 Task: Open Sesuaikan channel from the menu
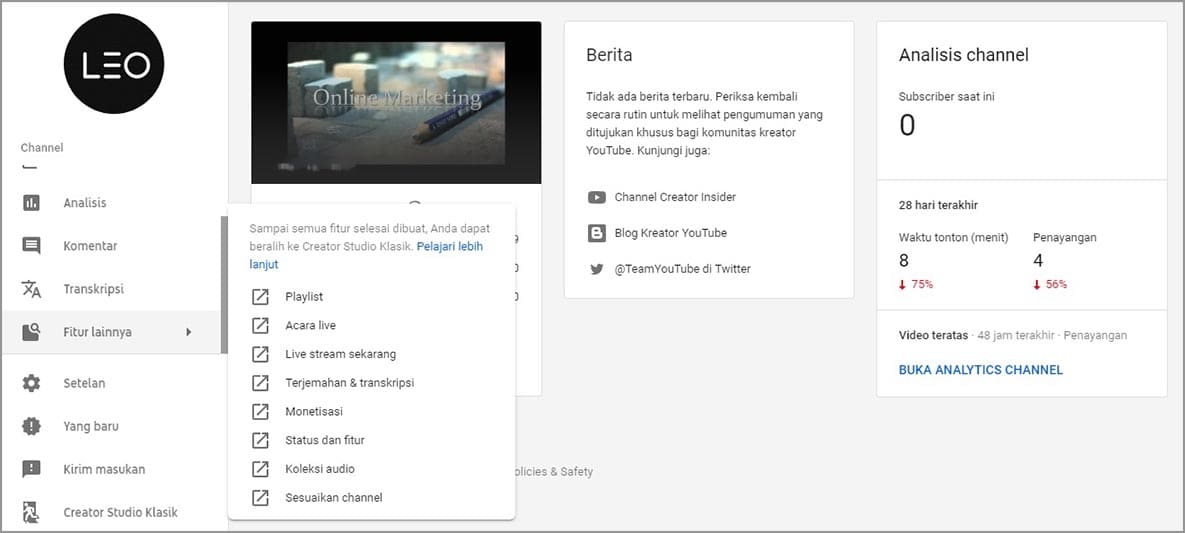(x=333, y=497)
